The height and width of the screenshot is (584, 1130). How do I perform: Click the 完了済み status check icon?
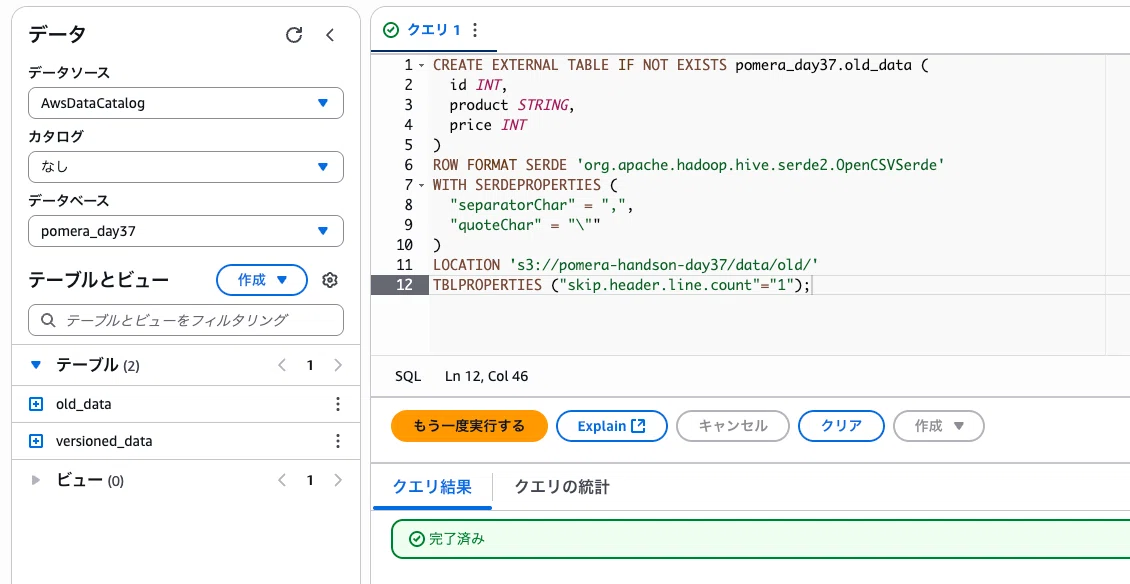[x=416, y=539]
